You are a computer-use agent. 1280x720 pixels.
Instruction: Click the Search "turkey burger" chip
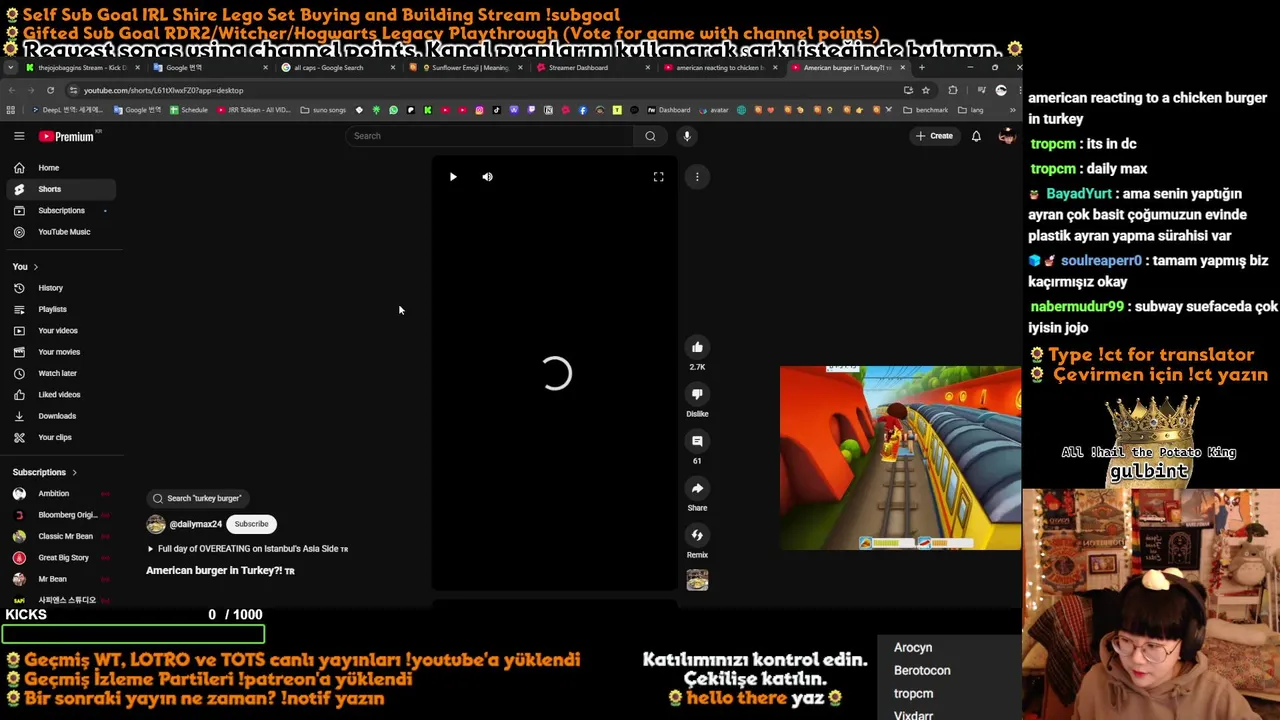click(x=196, y=498)
